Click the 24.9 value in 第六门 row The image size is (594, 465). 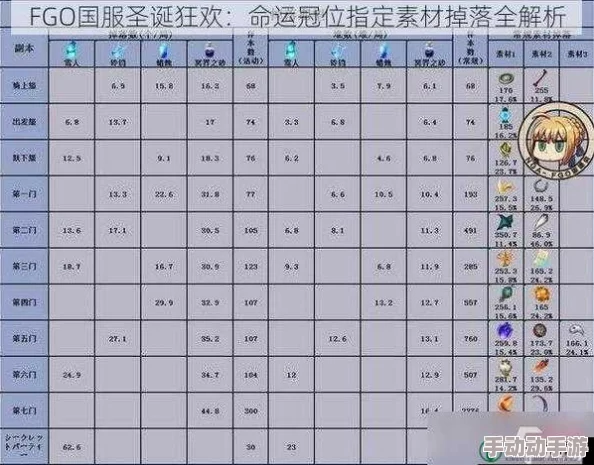point(72,375)
